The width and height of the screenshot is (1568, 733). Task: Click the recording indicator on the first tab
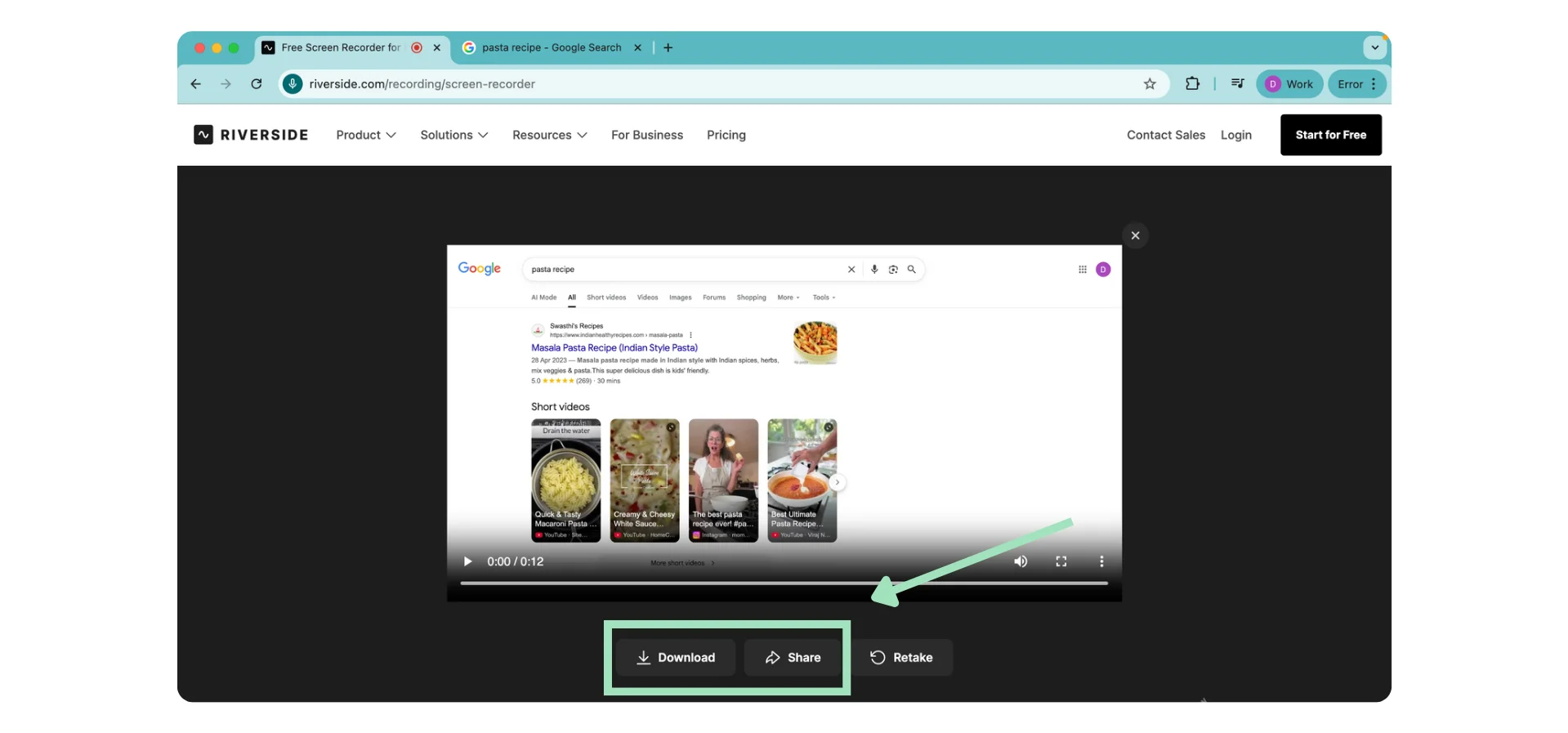[x=417, y=47]
